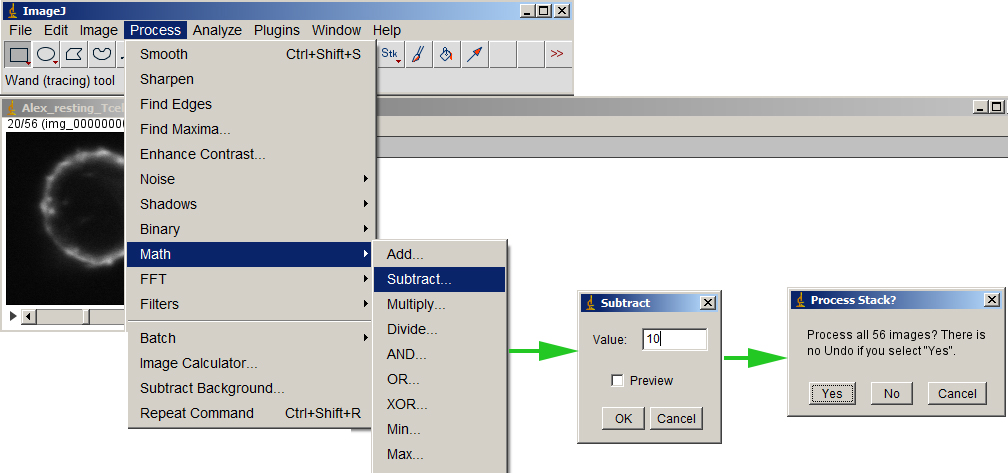Click the Value input field
Viewport: 1008px width, 473px height.
(x=675, y=339)
